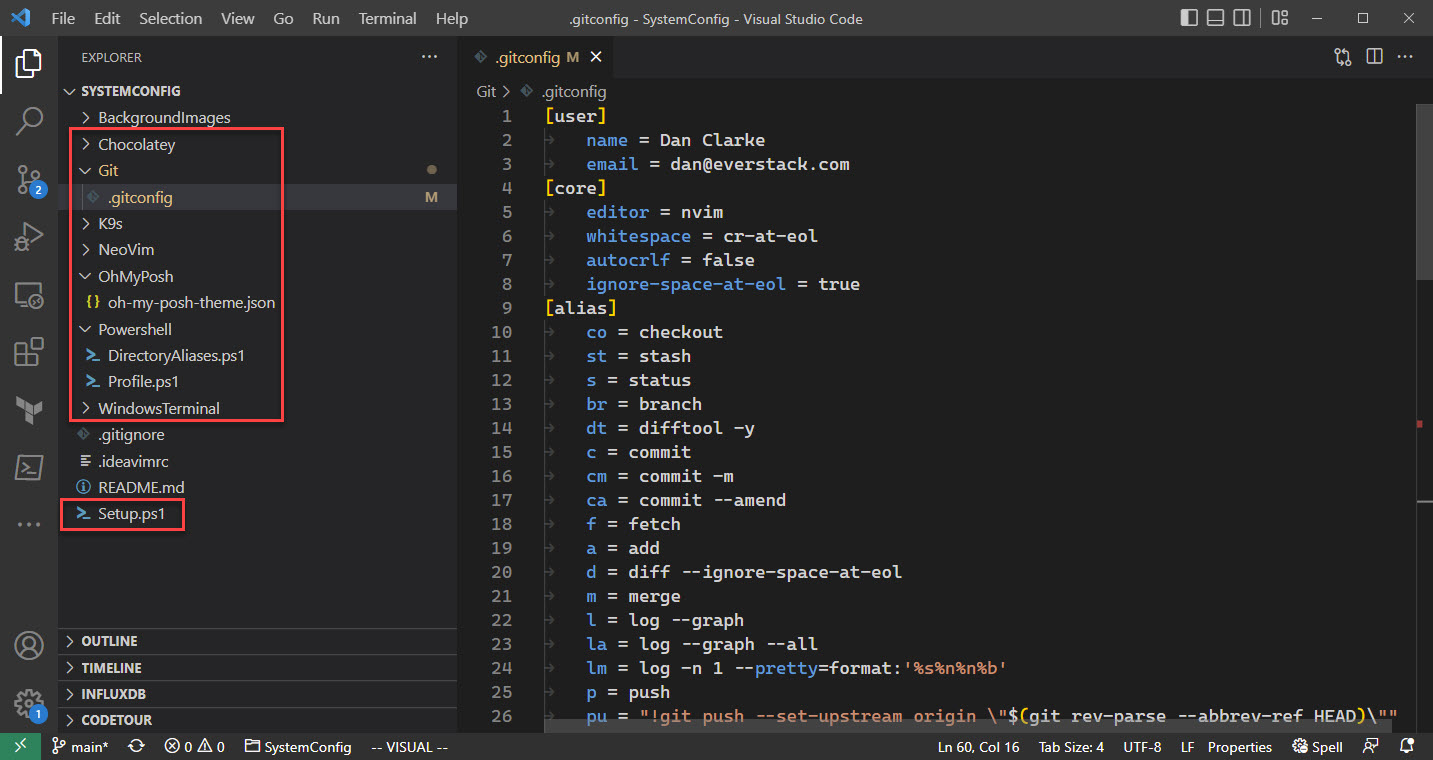
Task: Expand the Chocolatey folder
Action: pos(136,144)
